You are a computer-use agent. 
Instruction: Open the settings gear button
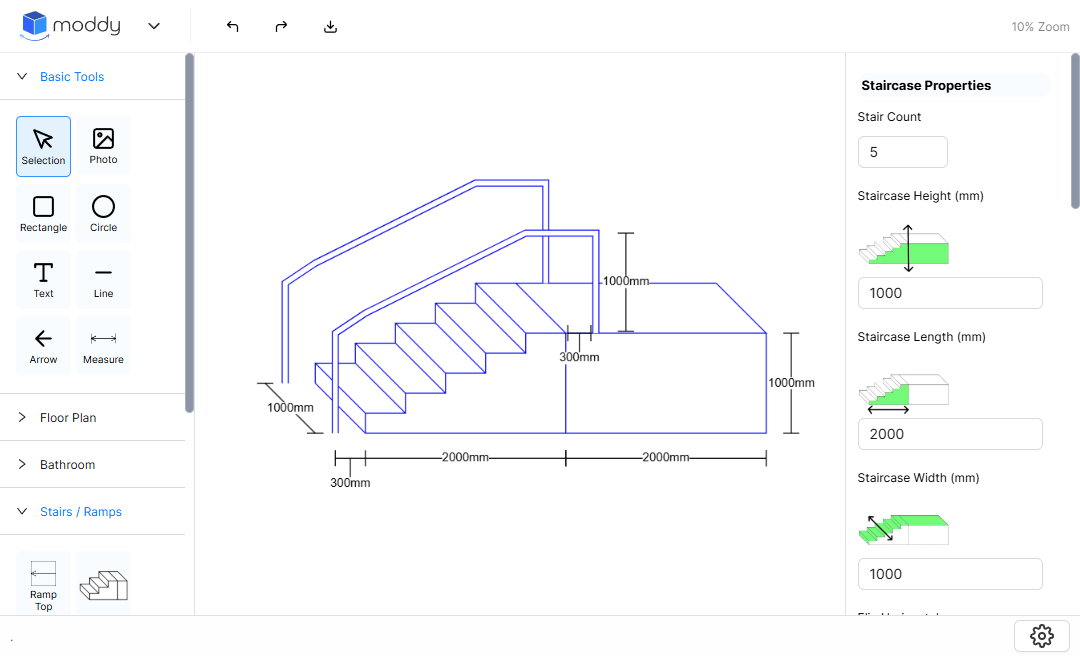click(1041, 635)
